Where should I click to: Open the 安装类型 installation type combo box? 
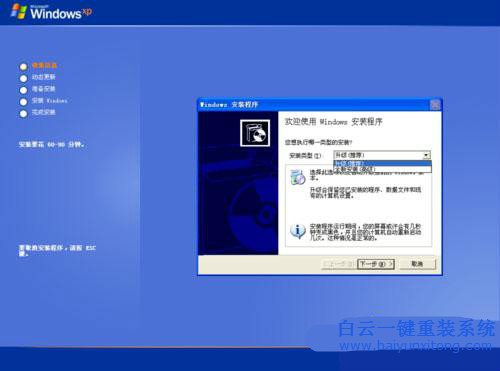click(x=382, y=155)
